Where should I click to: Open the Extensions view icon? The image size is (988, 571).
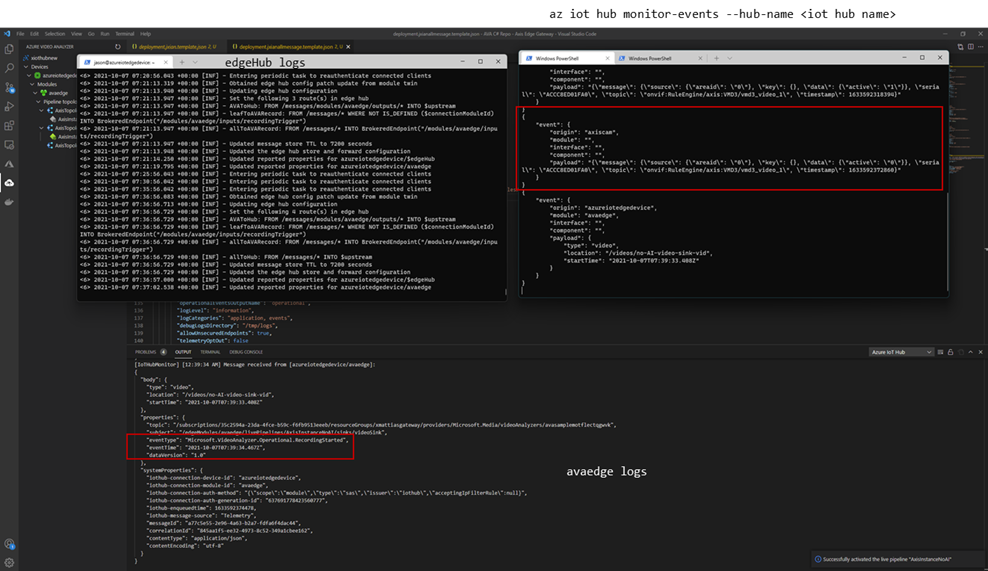click(x=9, y=125)
